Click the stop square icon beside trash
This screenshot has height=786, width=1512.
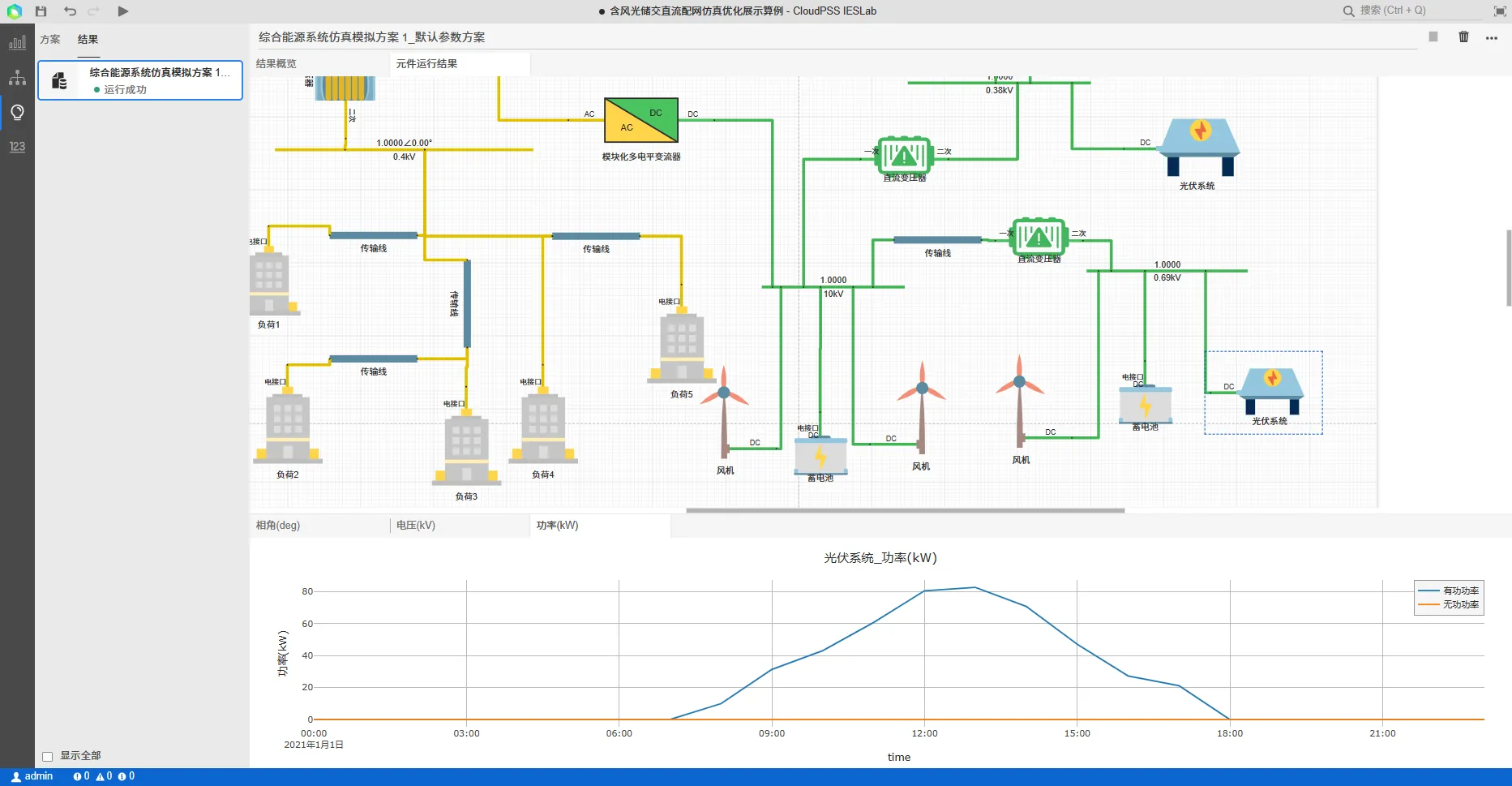click(1433, 37)
